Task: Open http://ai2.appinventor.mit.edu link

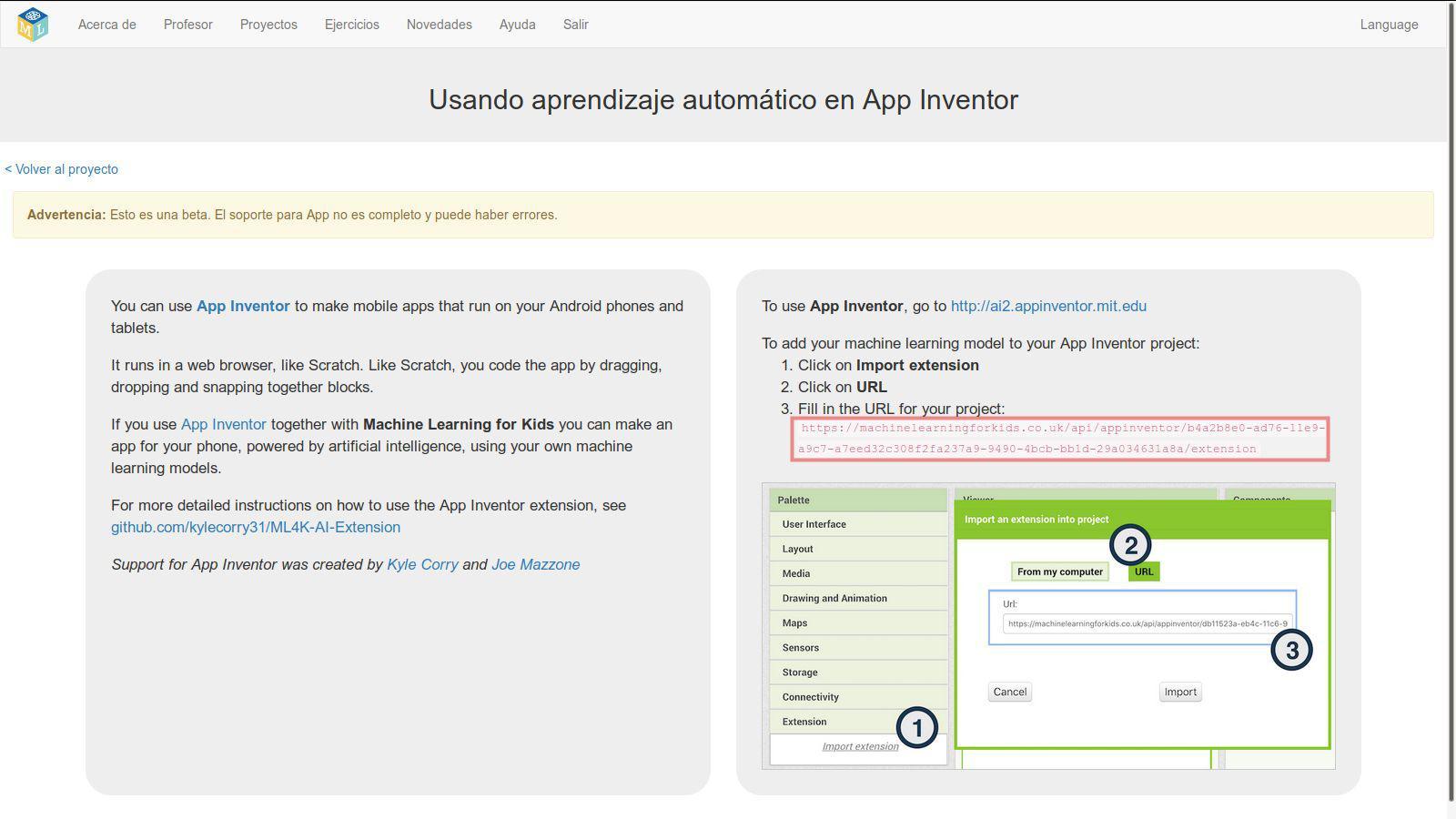Action: [1048, 306]
